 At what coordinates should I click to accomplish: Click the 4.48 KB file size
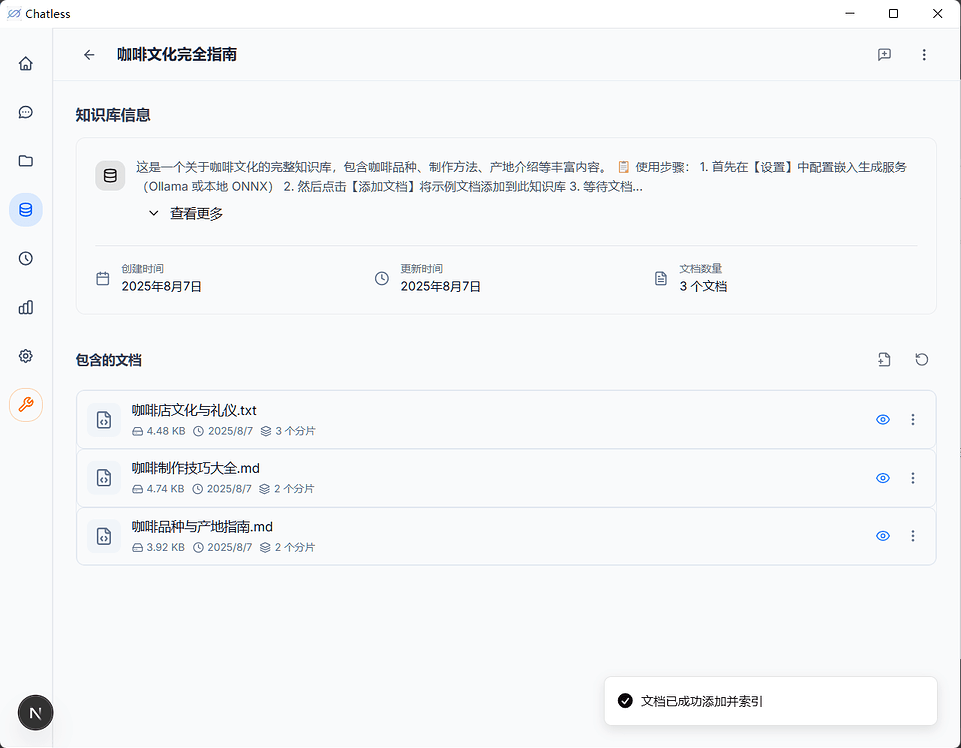pyautogui.click(x=165, y=431)
